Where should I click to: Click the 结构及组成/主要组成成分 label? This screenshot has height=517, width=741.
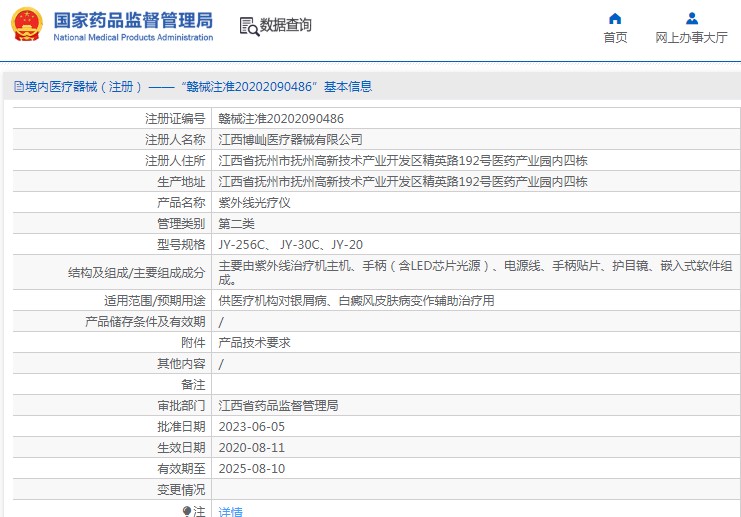point(137,273)
